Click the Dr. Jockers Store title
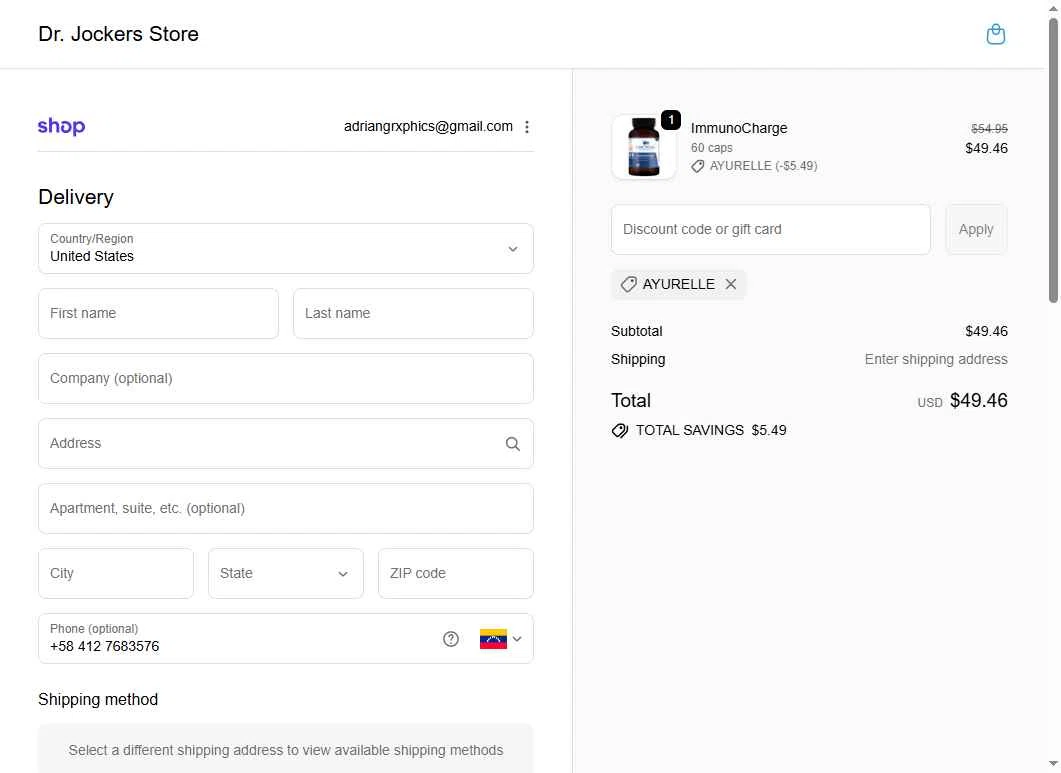The width and height of the screenshot is (1061, 773). [x=118, y=34]
